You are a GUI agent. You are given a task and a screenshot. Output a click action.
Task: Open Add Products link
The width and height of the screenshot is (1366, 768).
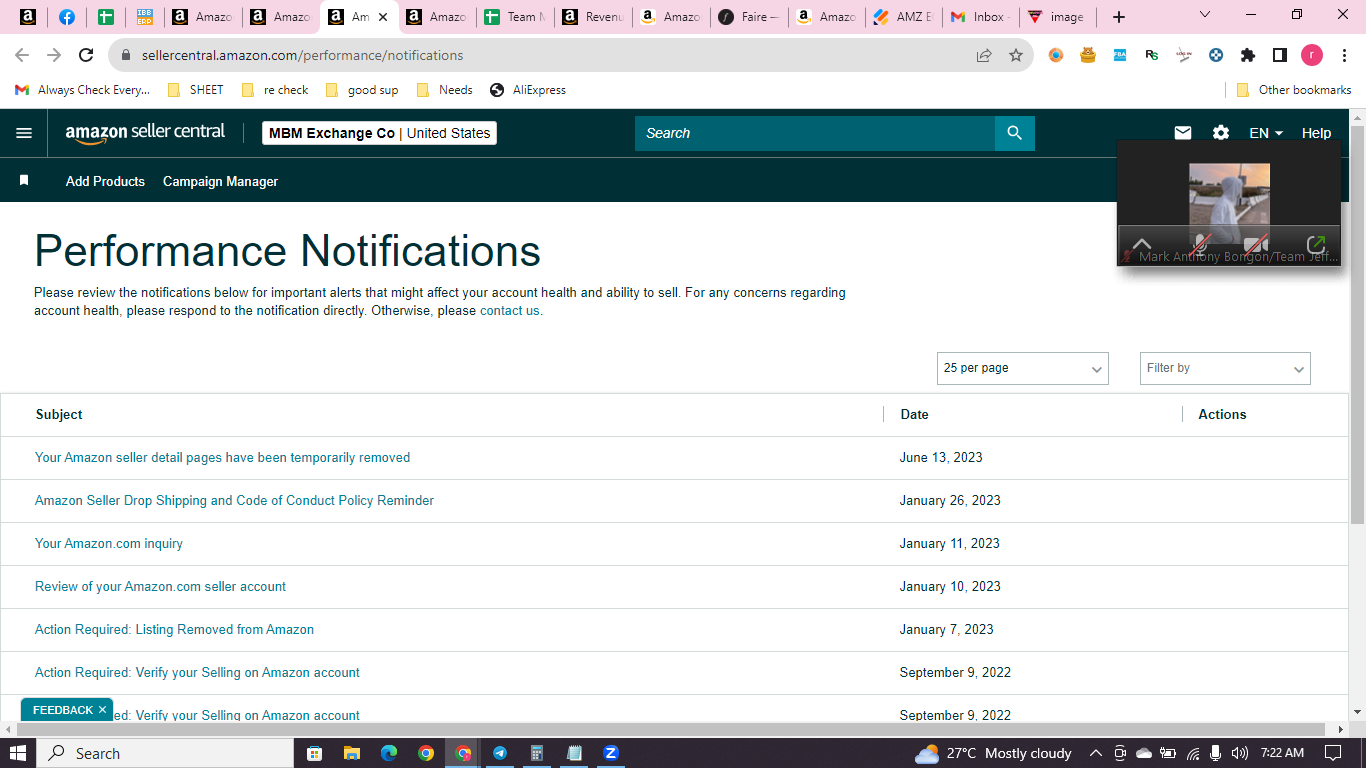tap(105, 181)
